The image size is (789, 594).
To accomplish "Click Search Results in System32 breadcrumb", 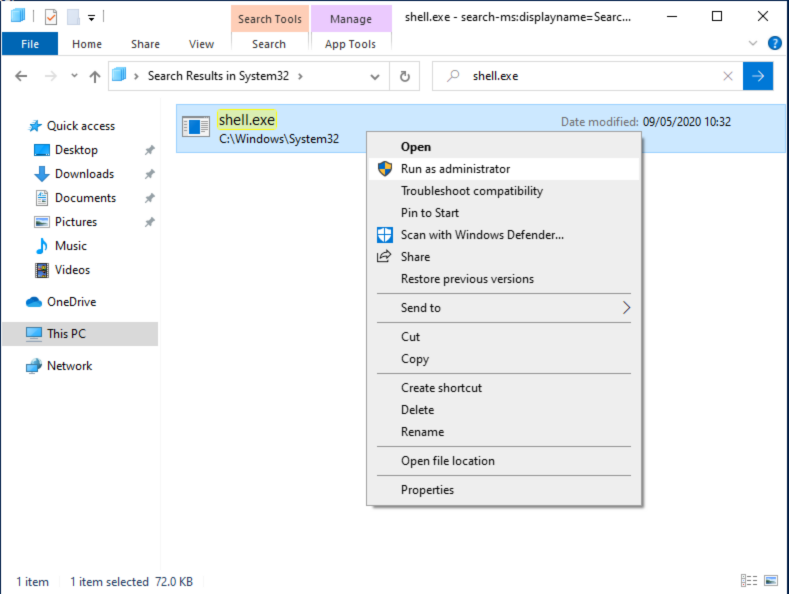I will [x=218, y=76].
